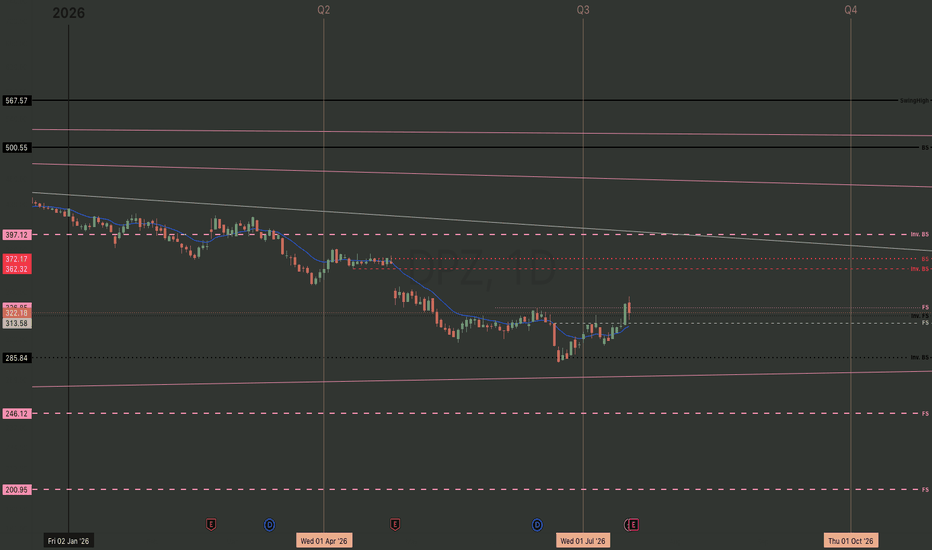This screenshot has width=932, height=550.
Task: Click the FS label on the 200.95 line
Action: [925, 490]
